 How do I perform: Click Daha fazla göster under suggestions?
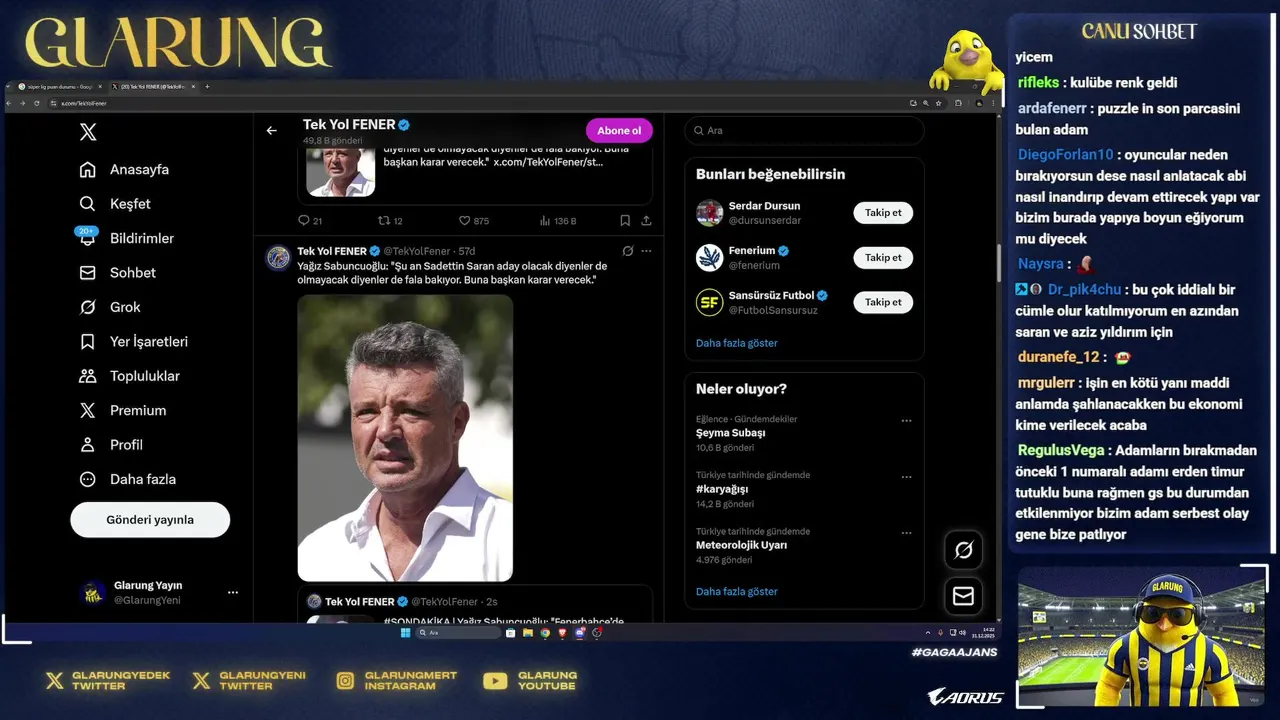point(737,343)
